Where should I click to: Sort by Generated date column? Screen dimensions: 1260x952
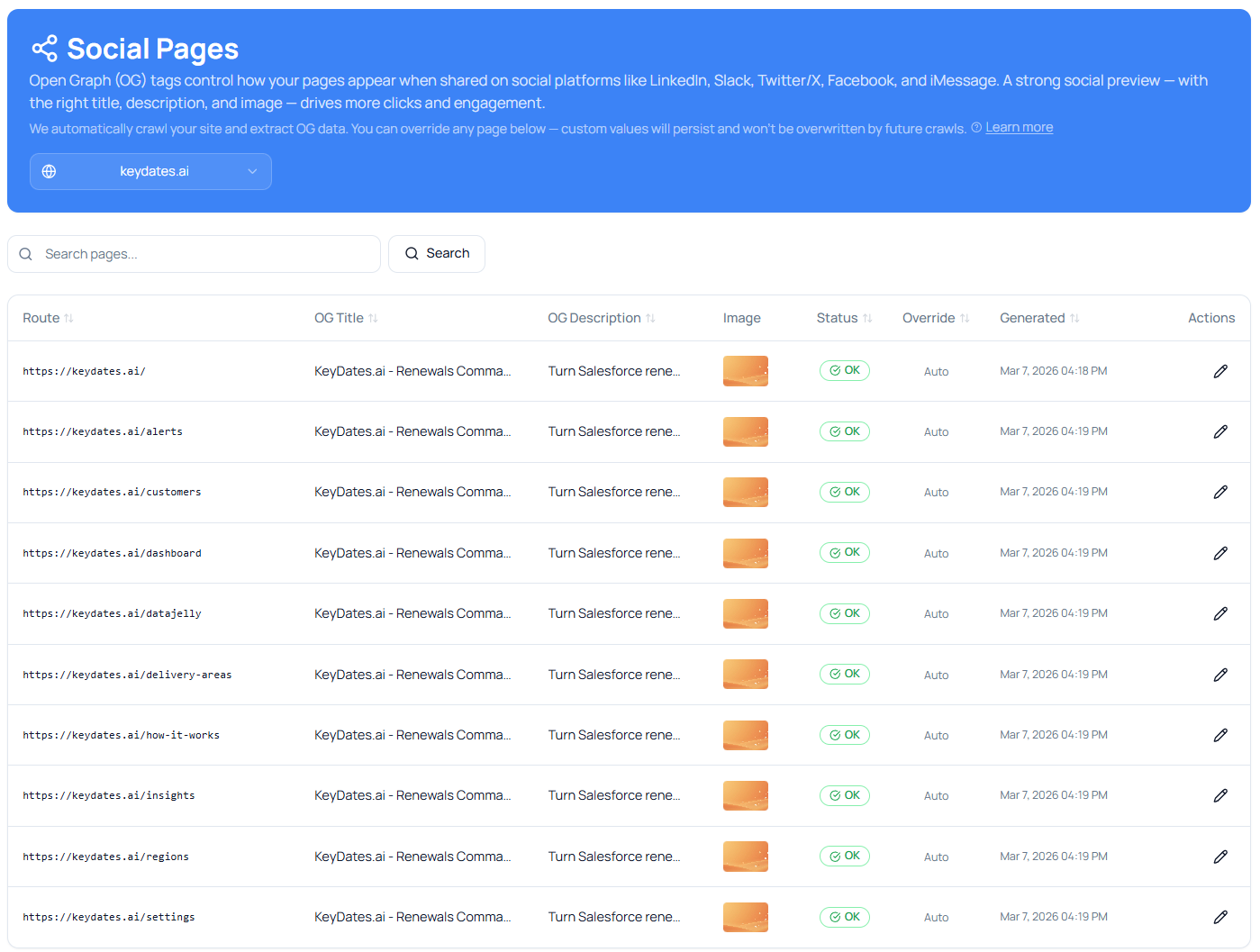[1039, 318]
